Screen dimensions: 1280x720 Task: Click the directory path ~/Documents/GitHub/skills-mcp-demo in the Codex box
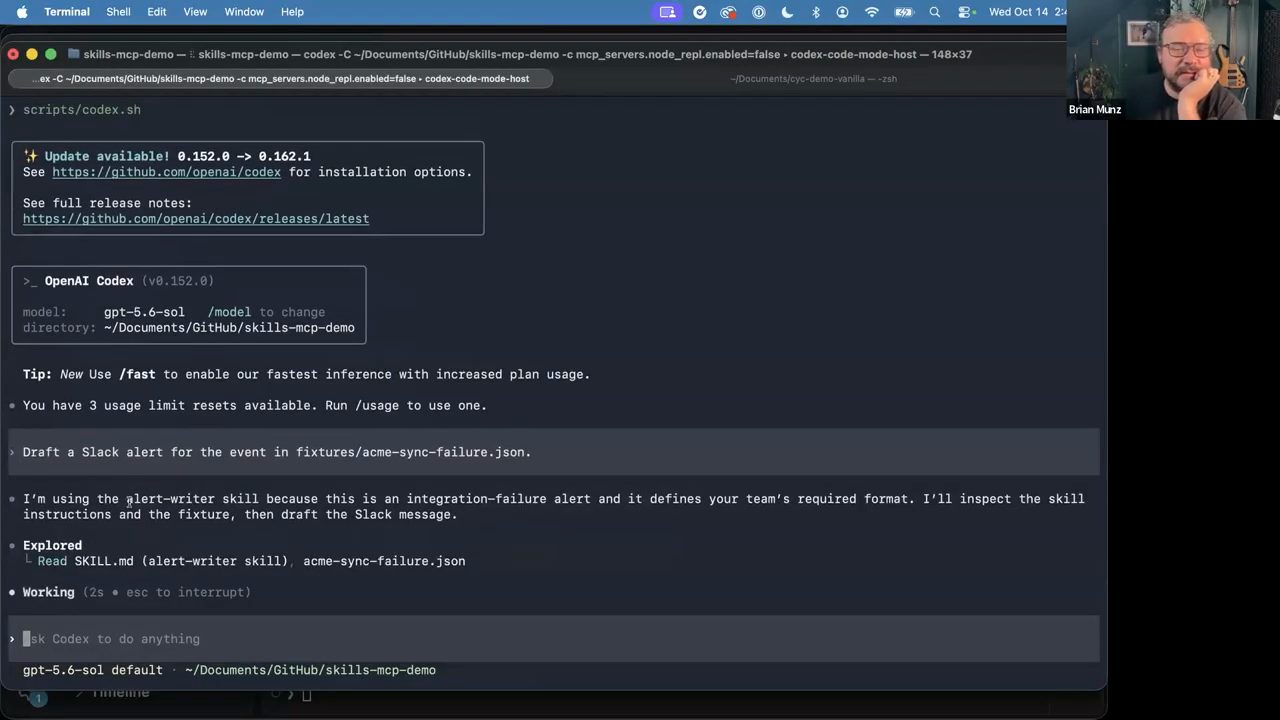(229, 328)
